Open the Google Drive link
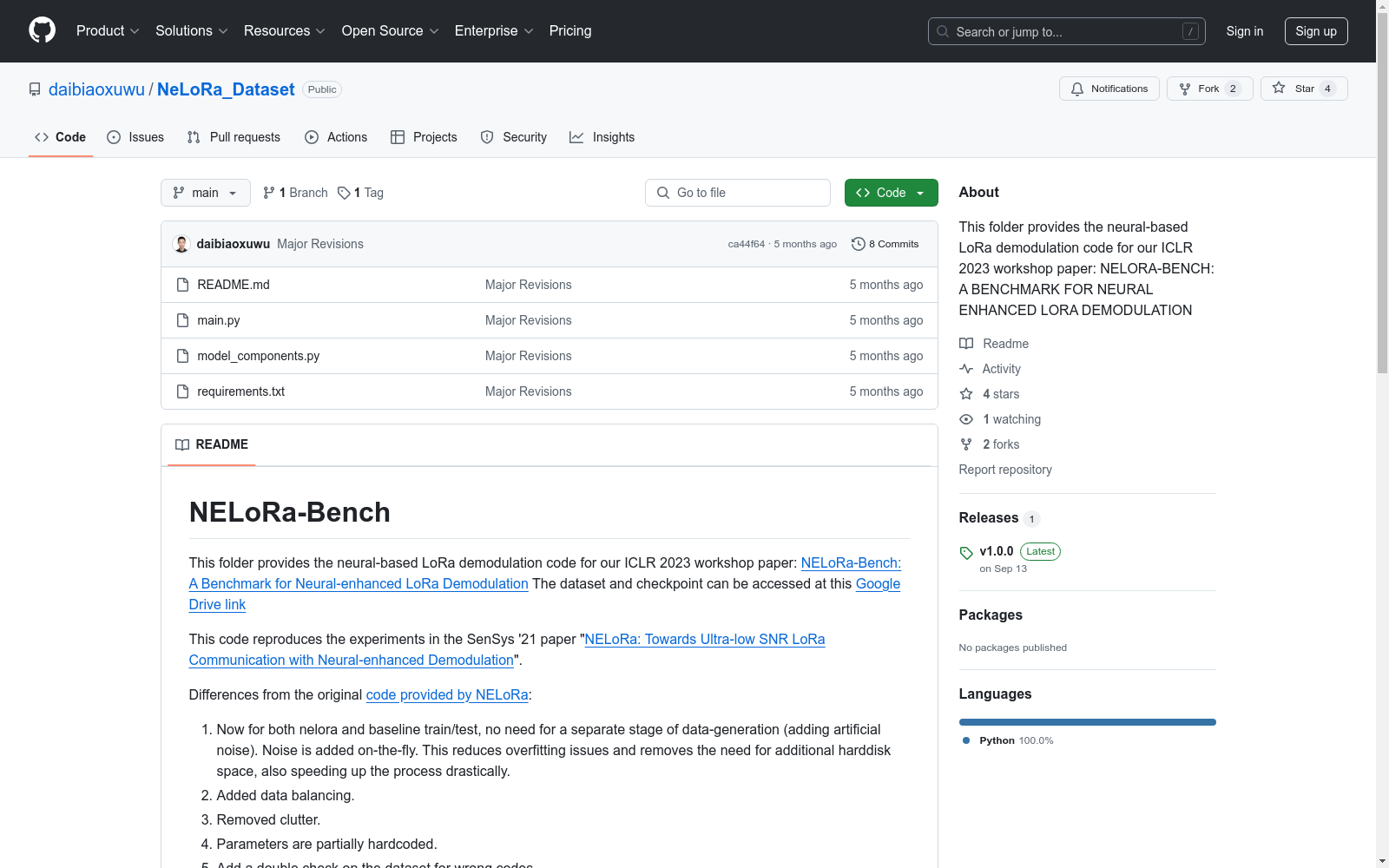This screenshot has width=1389, height=868. click(x=878, y=584)
